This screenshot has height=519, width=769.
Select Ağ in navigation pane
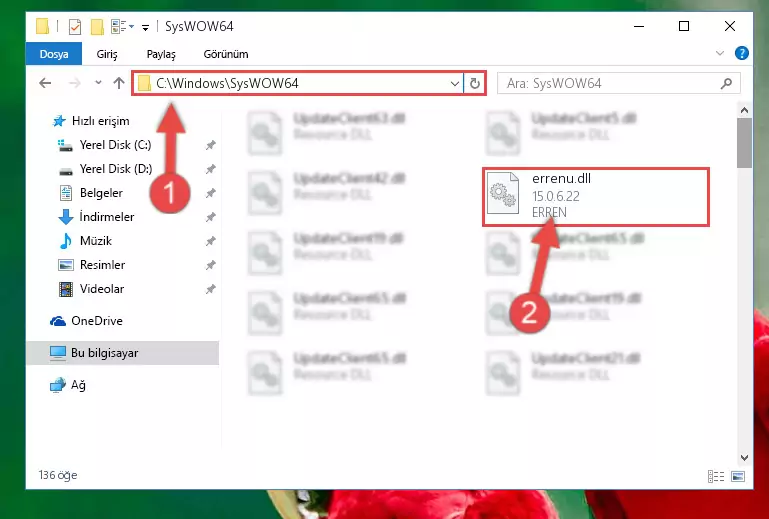pyautogui.click(x=78, y=385)
